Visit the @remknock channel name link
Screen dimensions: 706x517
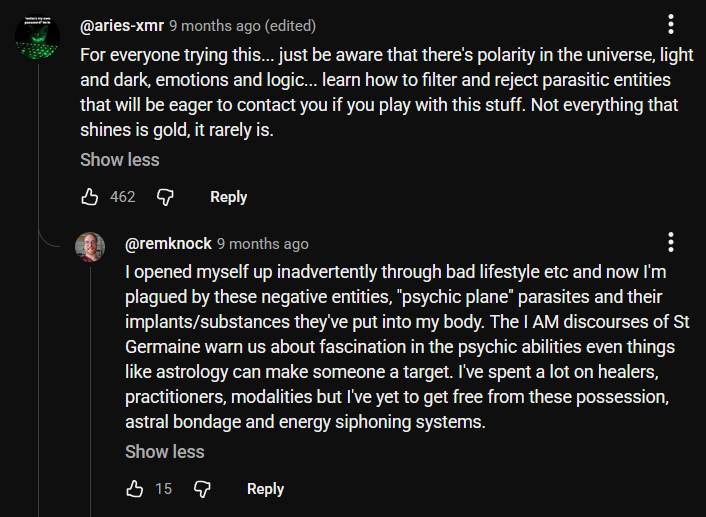point(168,244)
